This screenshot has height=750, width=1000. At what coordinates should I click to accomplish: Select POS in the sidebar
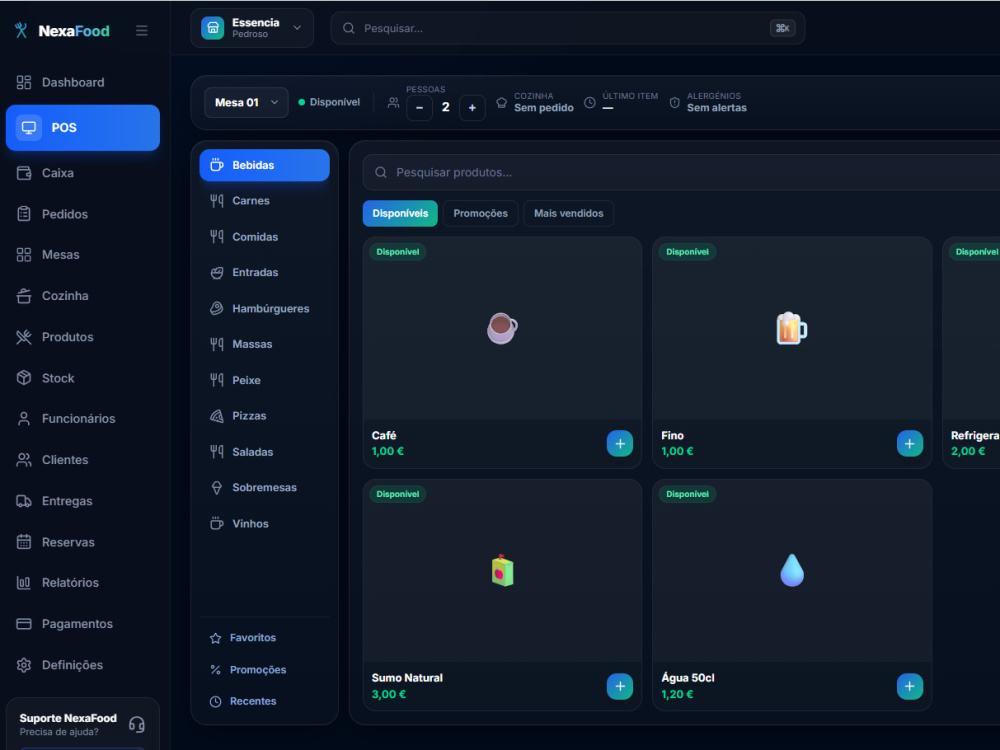[82, 128]
